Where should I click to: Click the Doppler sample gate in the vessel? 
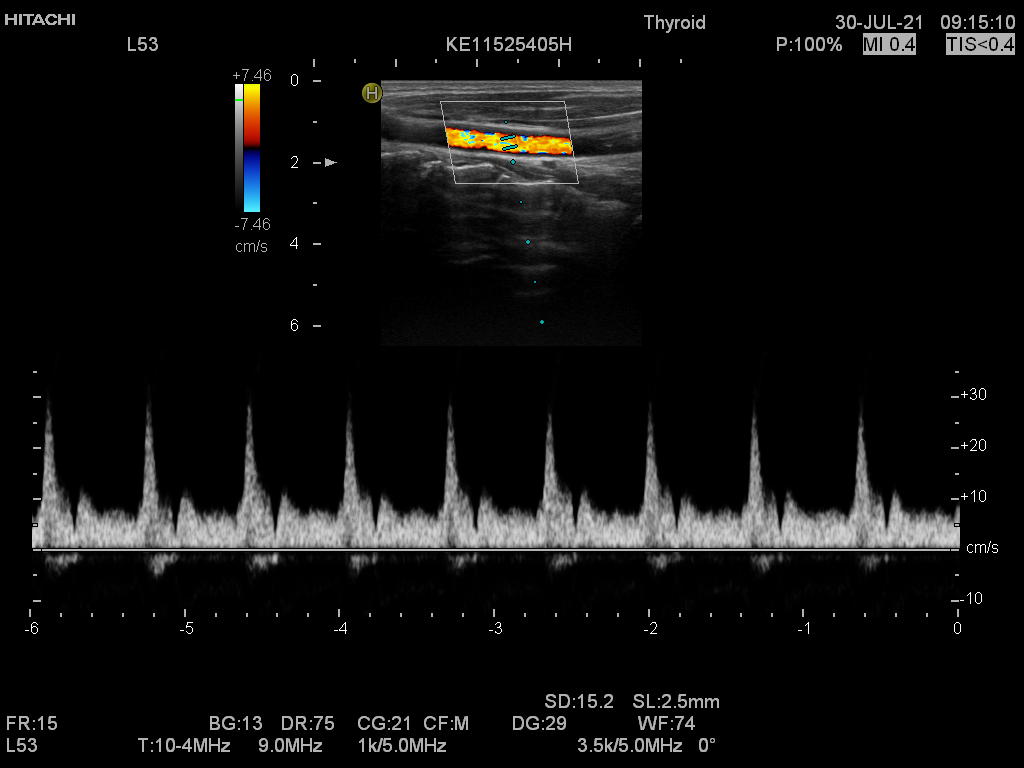(x=509, y=143)
